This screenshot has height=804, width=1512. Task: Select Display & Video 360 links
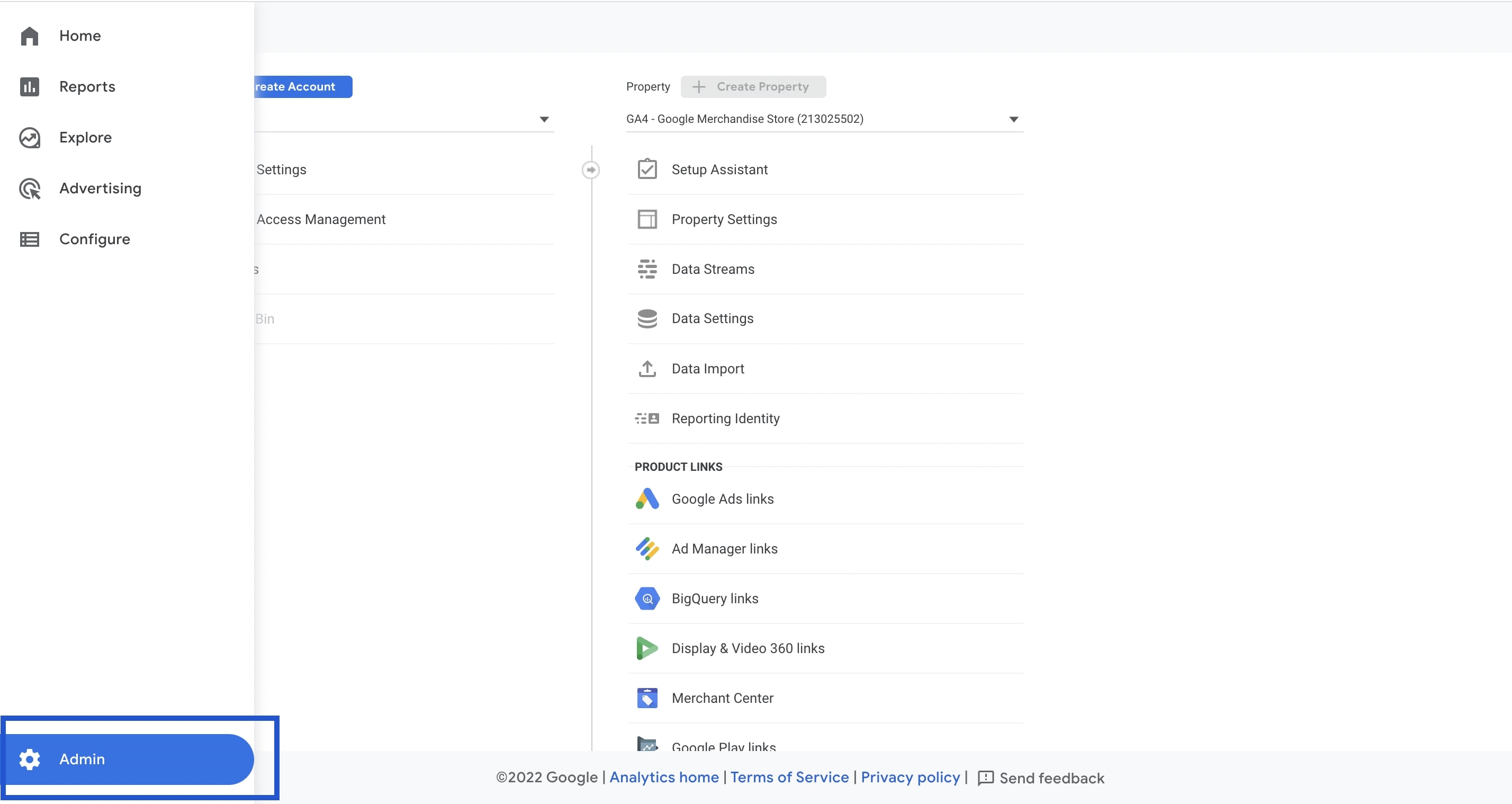coord(748,648)
